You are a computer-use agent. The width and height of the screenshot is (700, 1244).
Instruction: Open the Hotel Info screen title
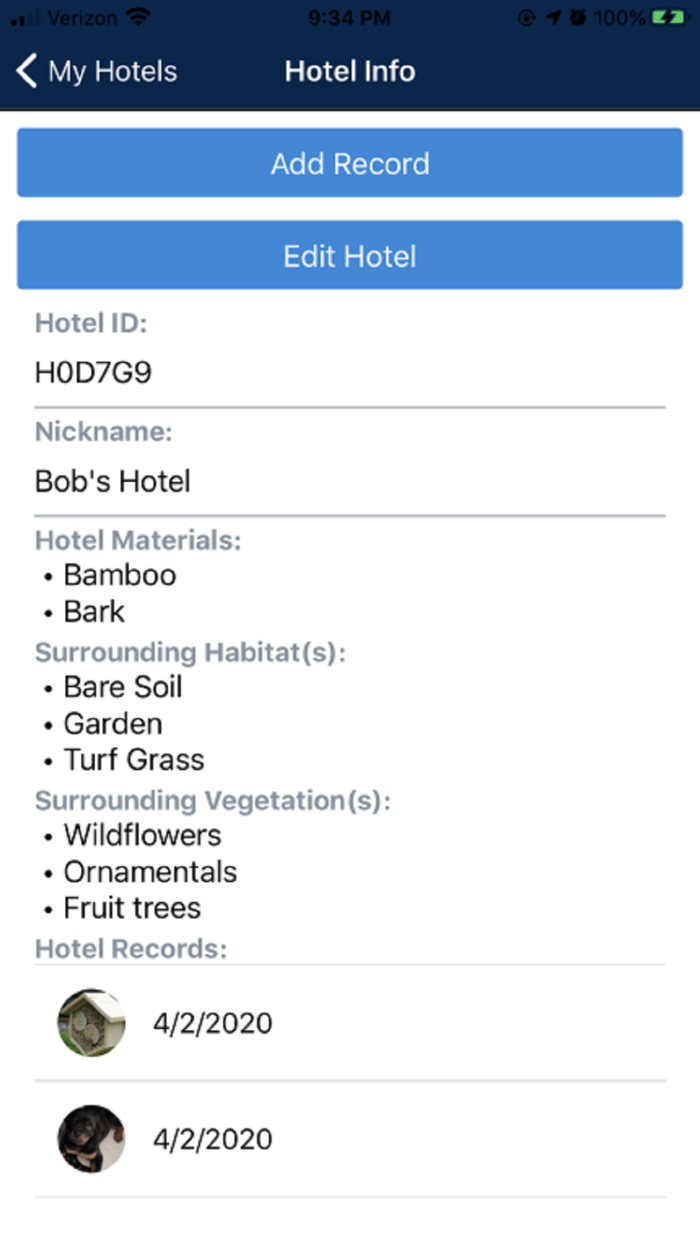point(349,71)
